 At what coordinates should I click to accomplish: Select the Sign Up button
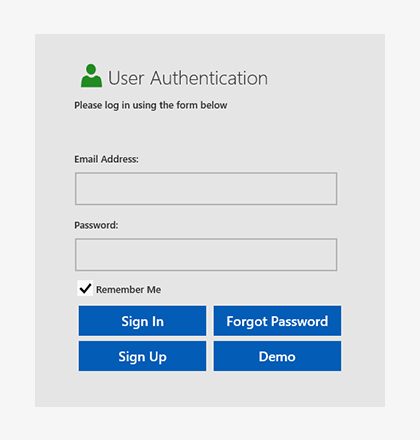coord(142,356)
